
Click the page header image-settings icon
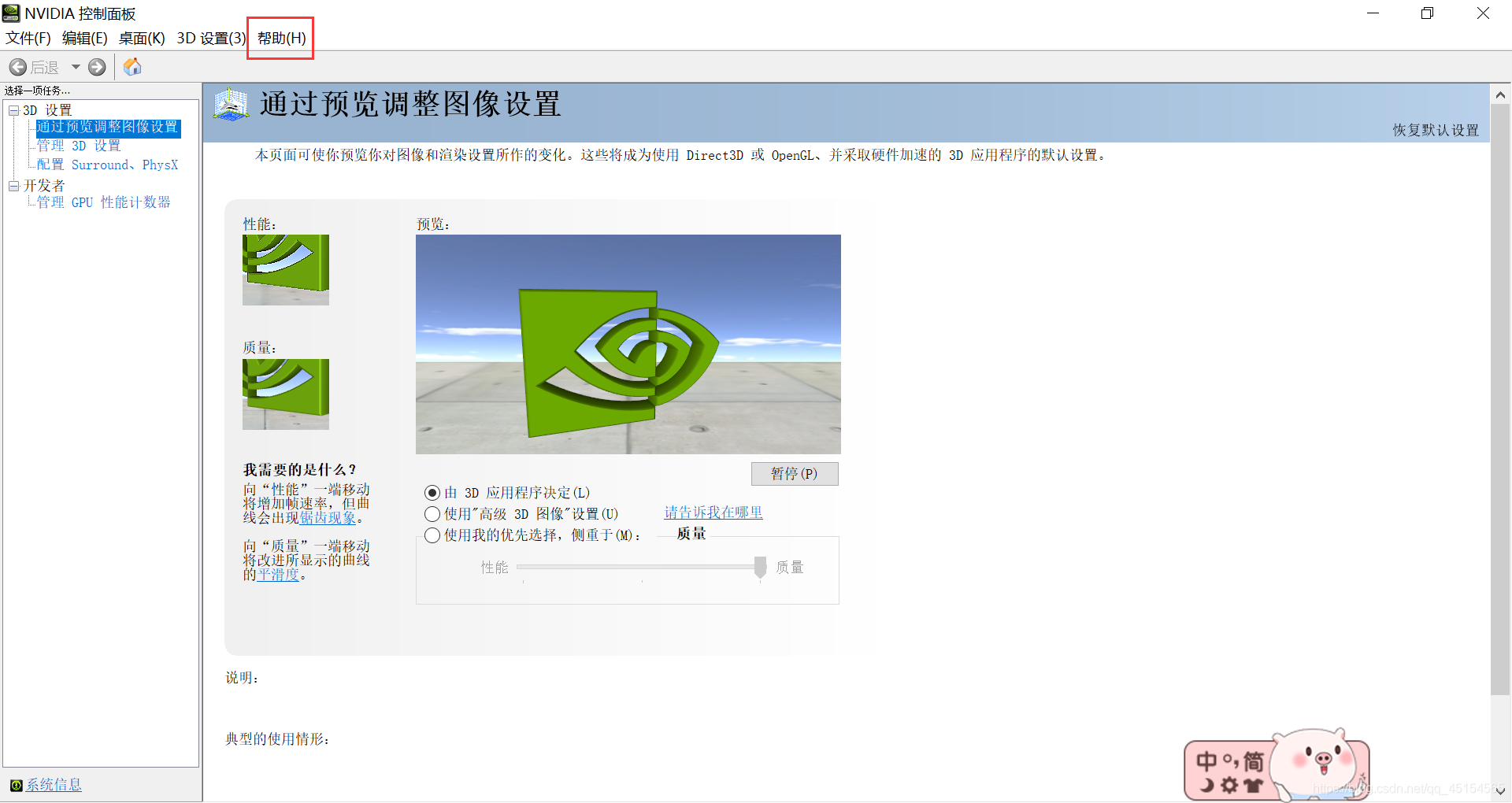pos(231,105)
